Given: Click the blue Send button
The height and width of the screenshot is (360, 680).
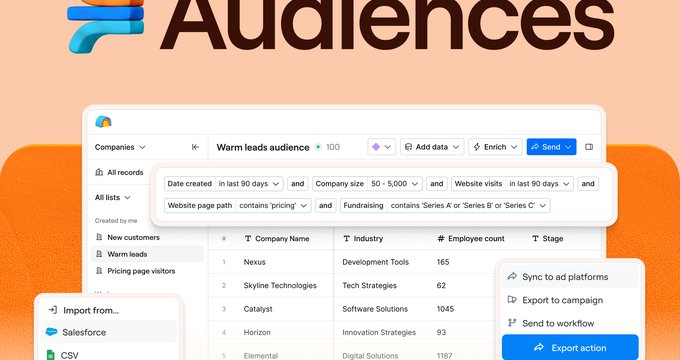Looking at the screenshot, I should click(551, 147).
